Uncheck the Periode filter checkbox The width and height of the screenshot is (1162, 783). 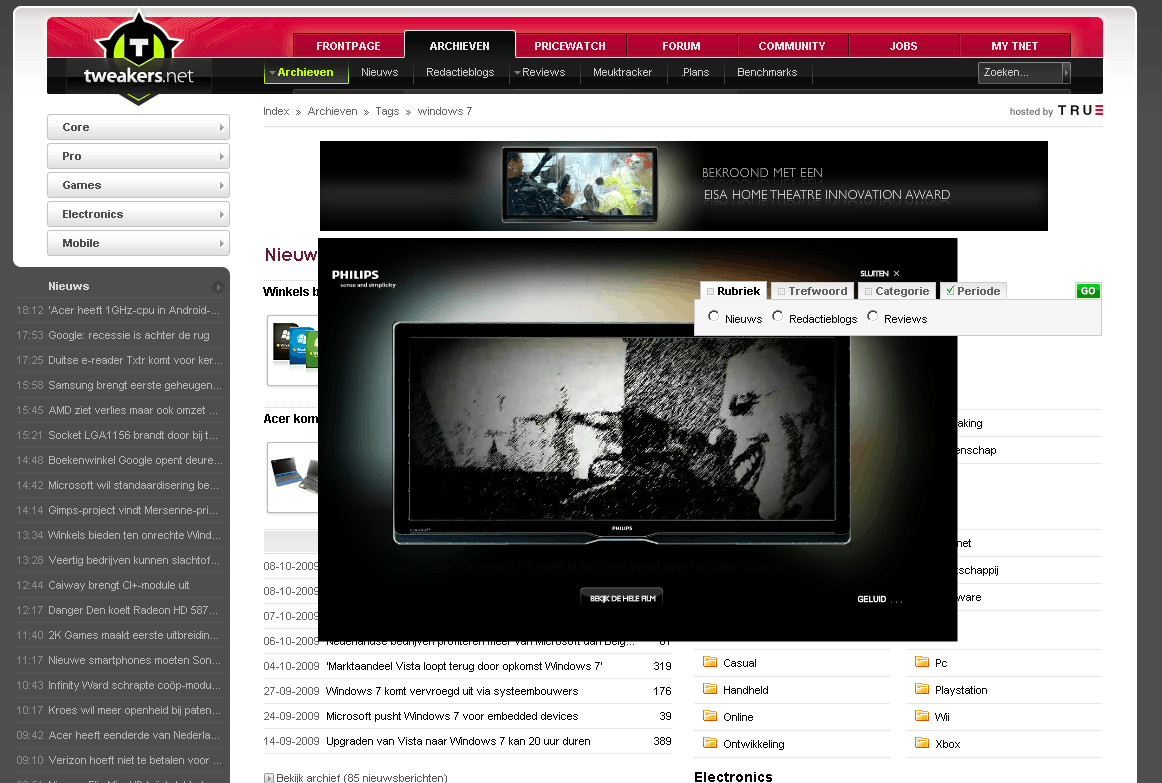tap(950, 291)
